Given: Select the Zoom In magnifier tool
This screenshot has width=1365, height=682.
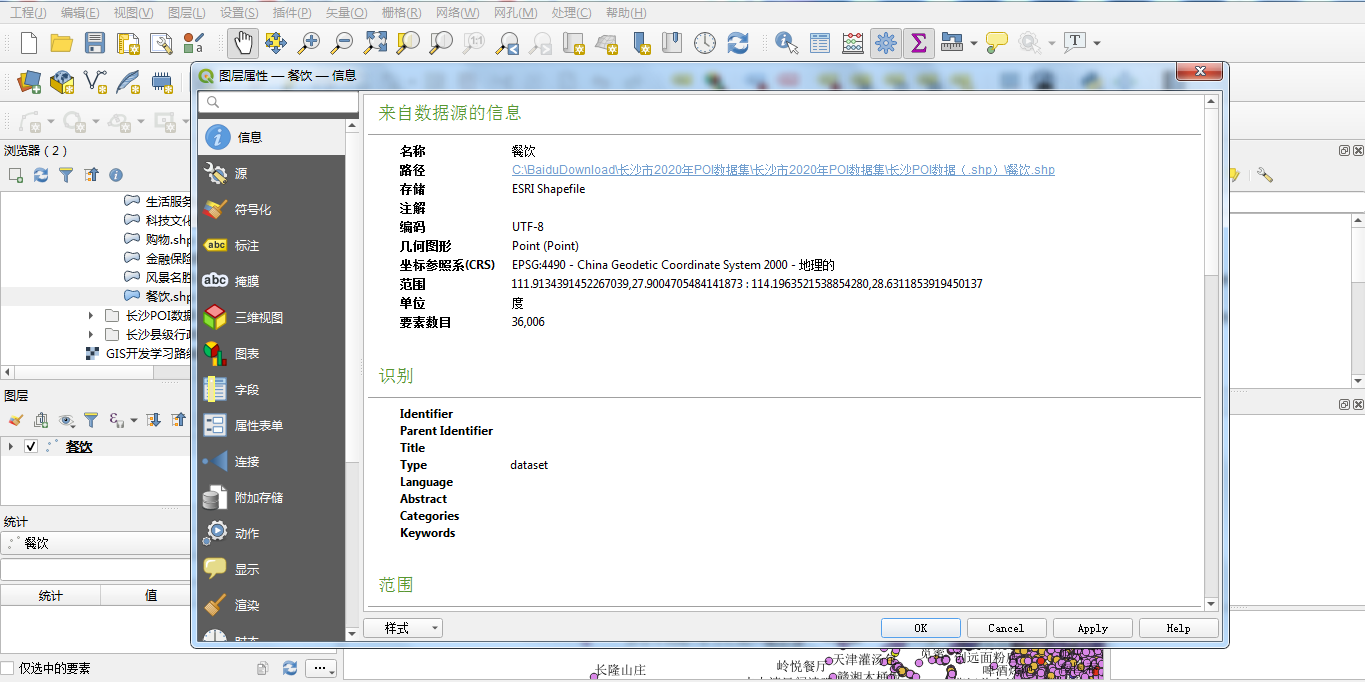Looking at the screenshot, I should (309, 43).
